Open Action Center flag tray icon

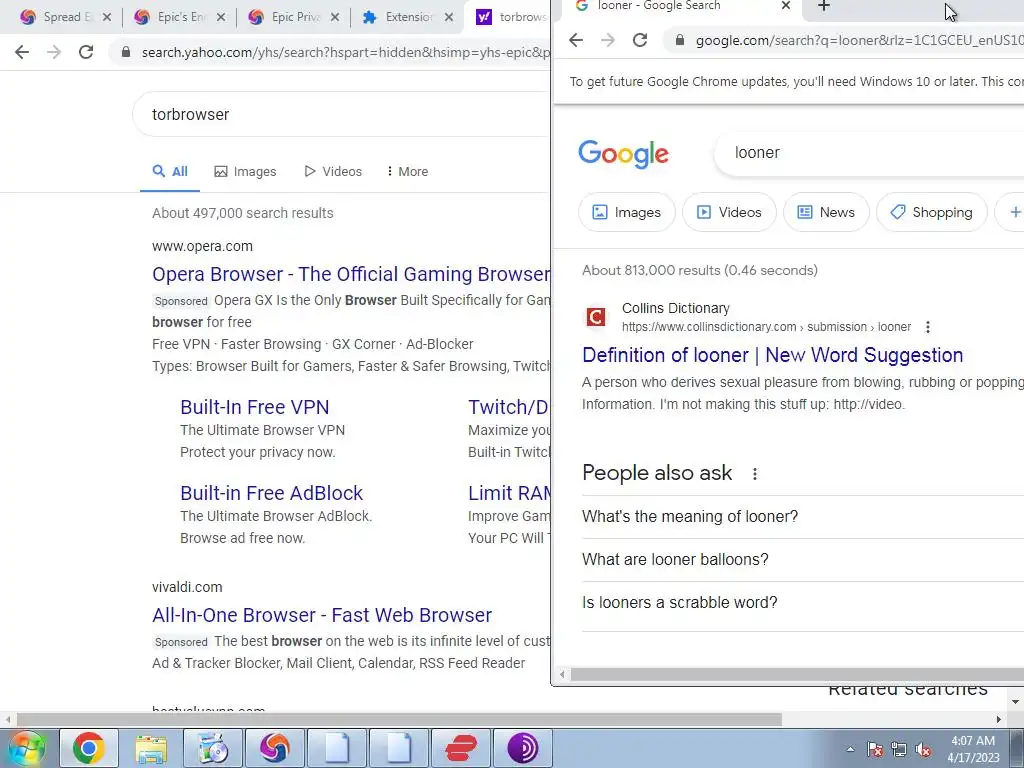(875, 749)
